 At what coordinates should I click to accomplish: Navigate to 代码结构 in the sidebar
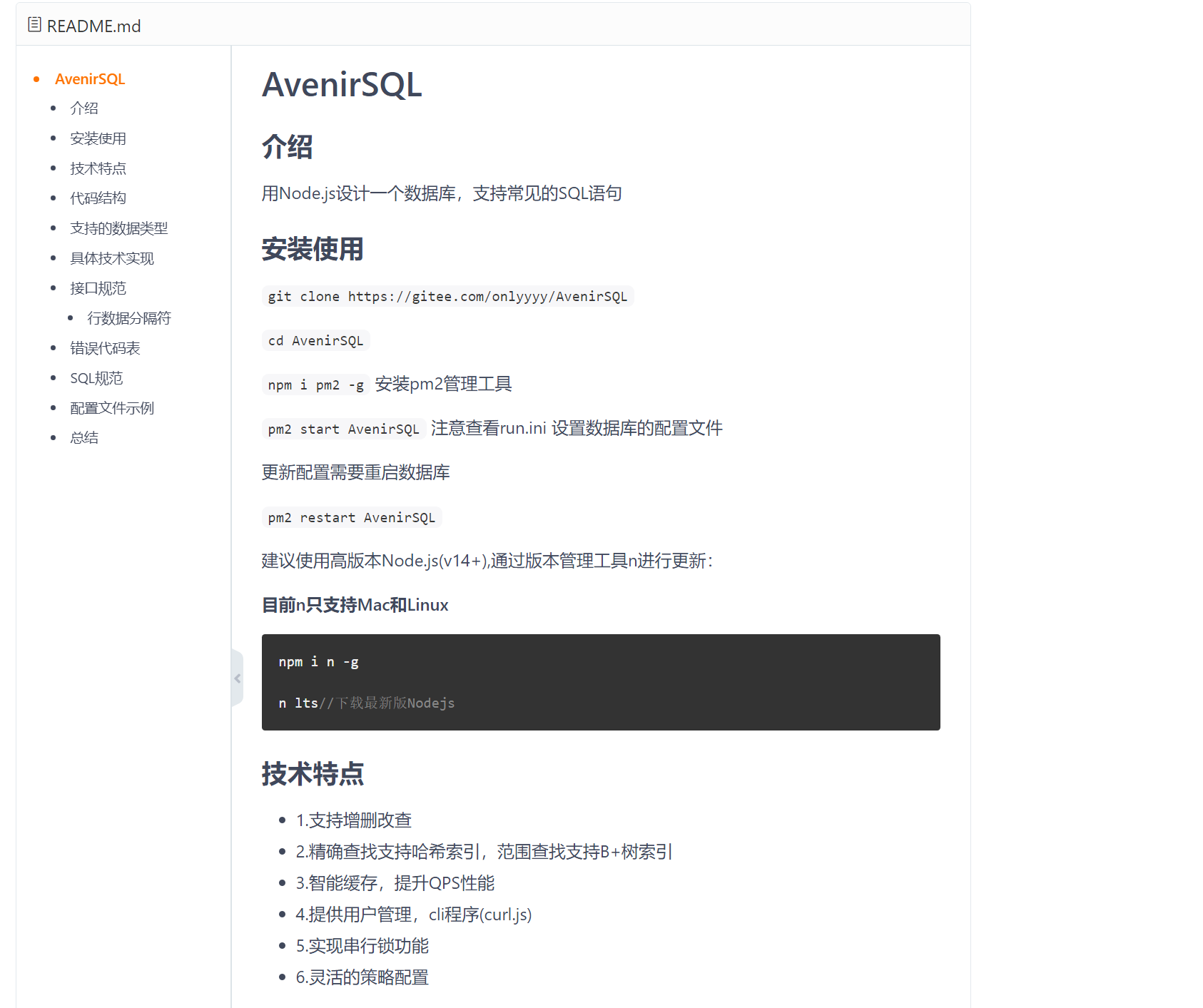coord(98,198)
